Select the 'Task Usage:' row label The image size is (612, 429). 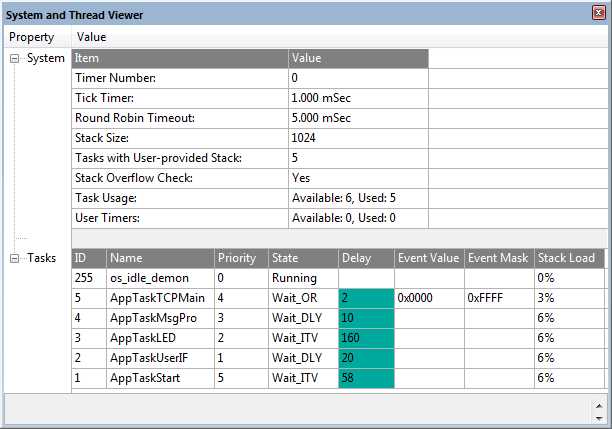[x=106, y=198]
